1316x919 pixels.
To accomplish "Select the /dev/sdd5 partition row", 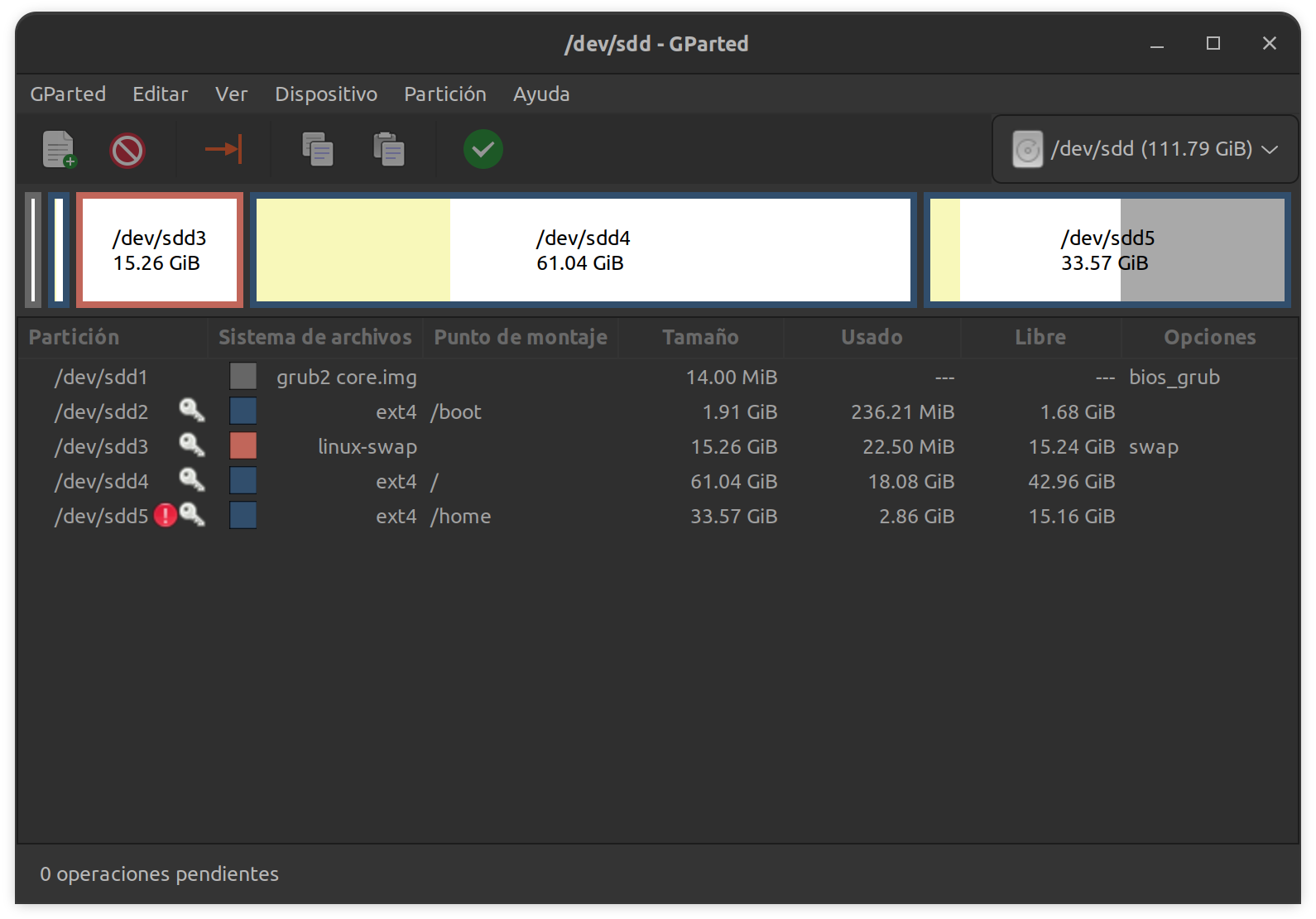I will click(658, 517).
